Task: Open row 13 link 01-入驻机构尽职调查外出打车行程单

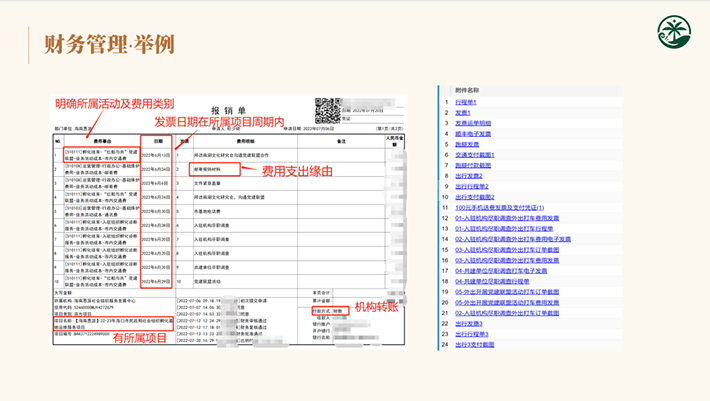Action: (x=504, y=229)
